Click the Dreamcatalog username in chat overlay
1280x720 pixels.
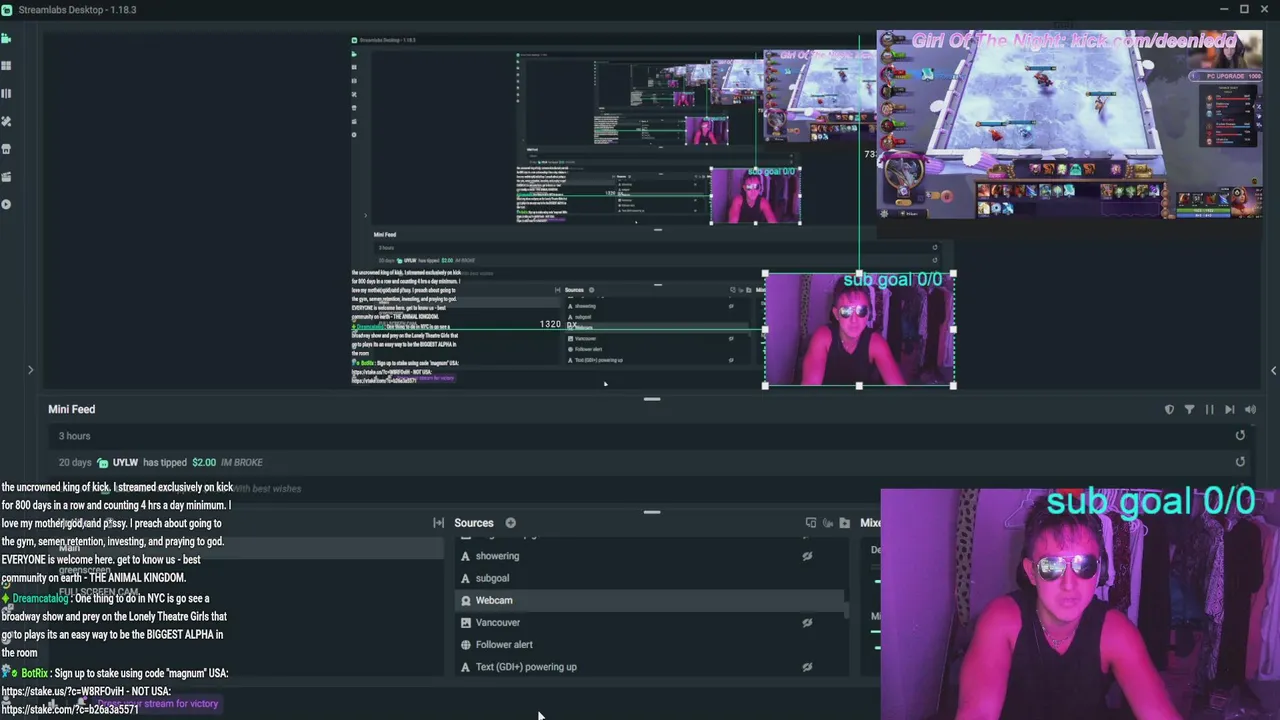pos(40,598)
